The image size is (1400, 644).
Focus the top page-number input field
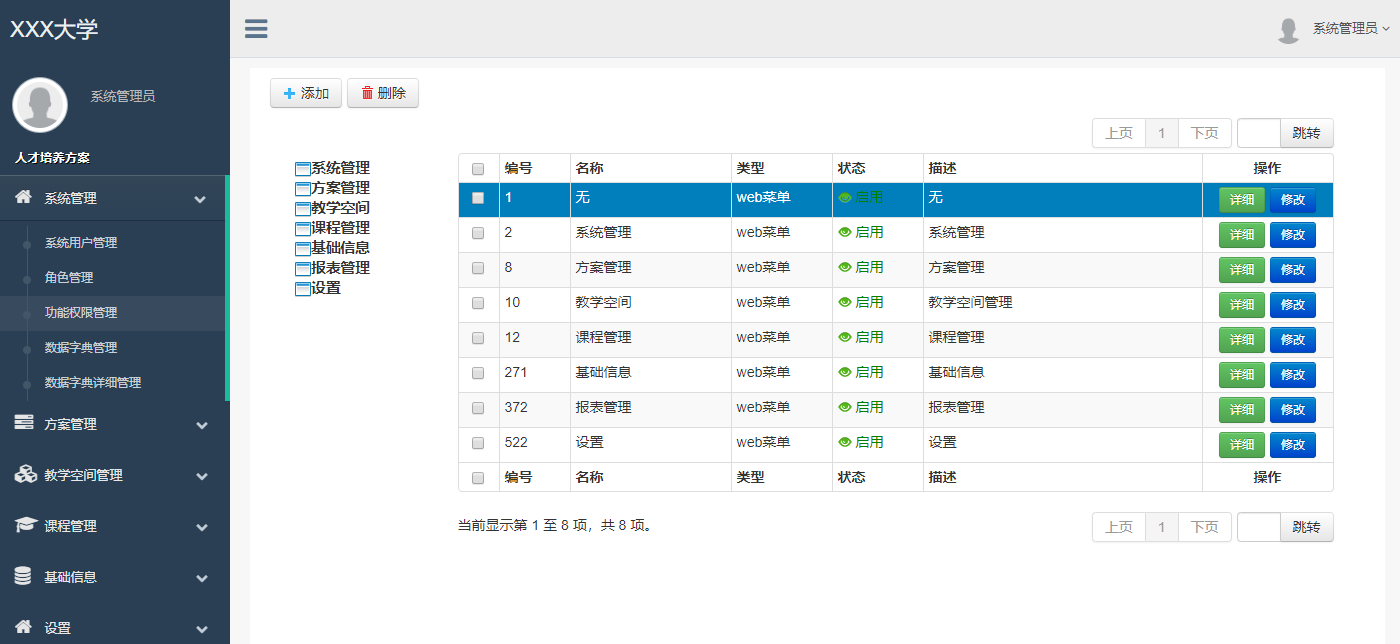1259,133
